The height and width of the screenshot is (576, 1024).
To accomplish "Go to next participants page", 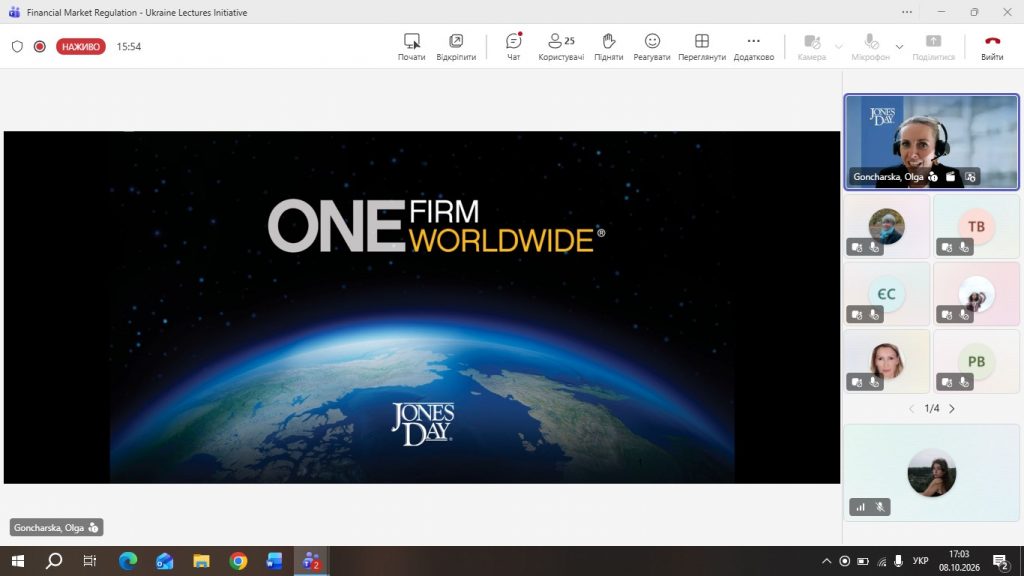I will (952, 409).
